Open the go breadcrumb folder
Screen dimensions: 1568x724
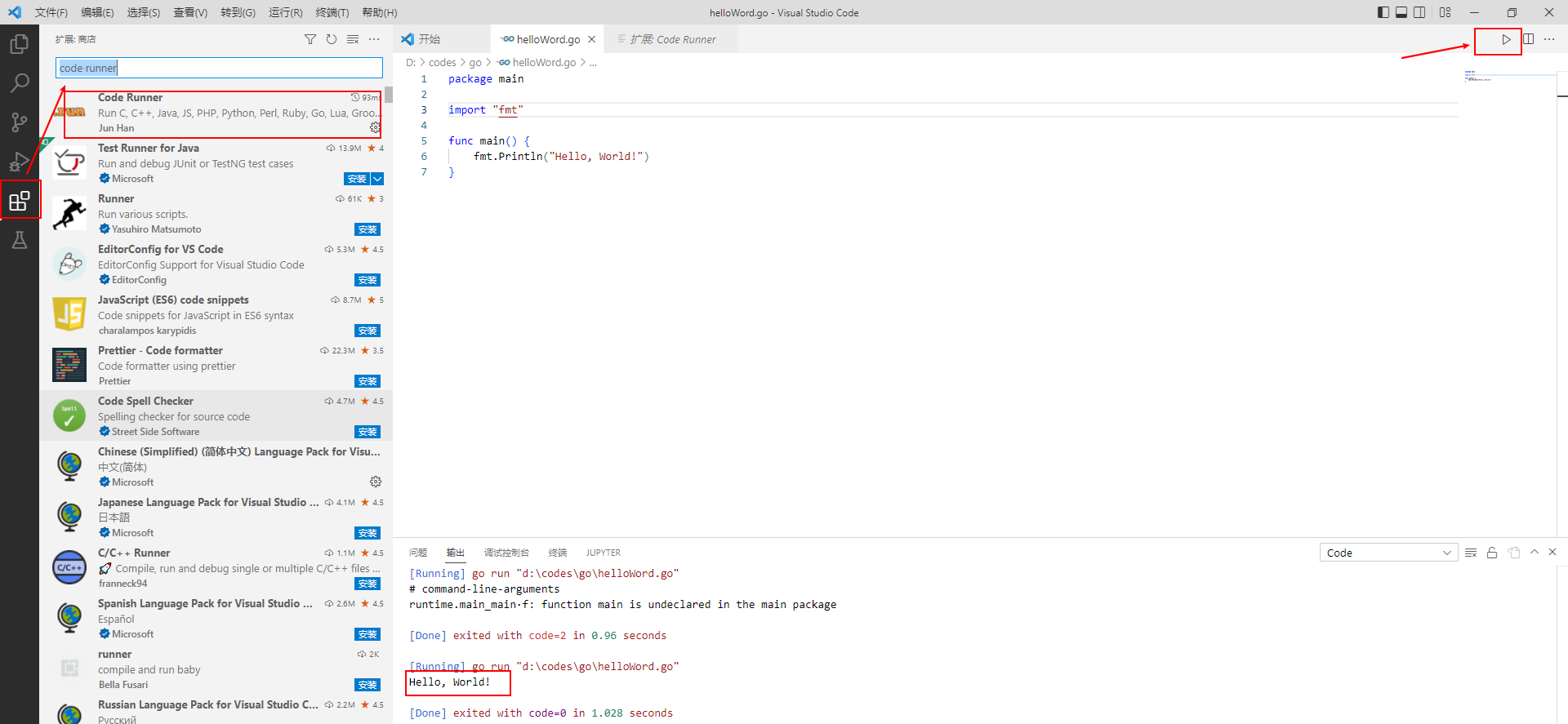click(x=475, y=62)
